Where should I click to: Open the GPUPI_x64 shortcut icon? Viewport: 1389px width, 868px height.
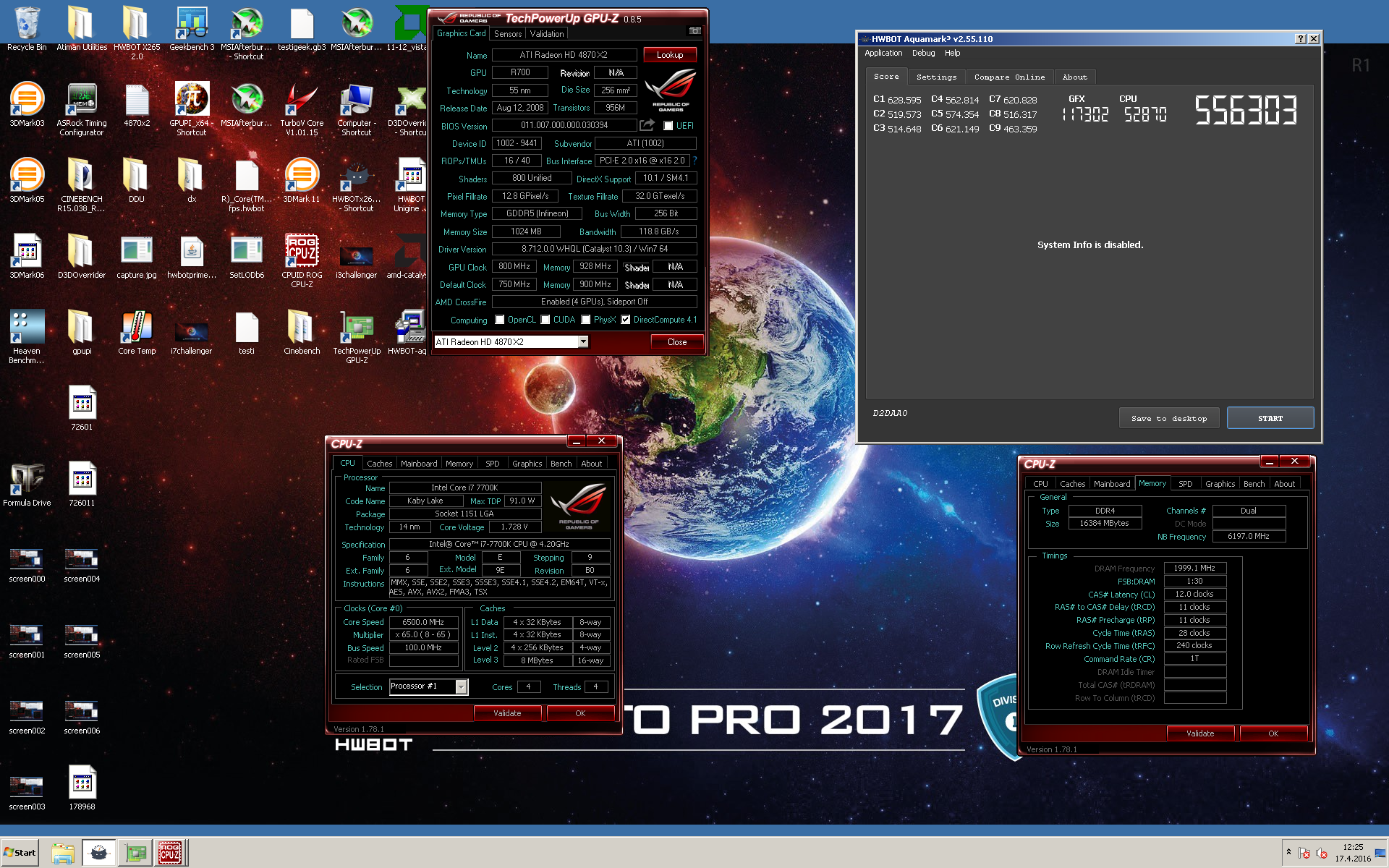(192, 109)
